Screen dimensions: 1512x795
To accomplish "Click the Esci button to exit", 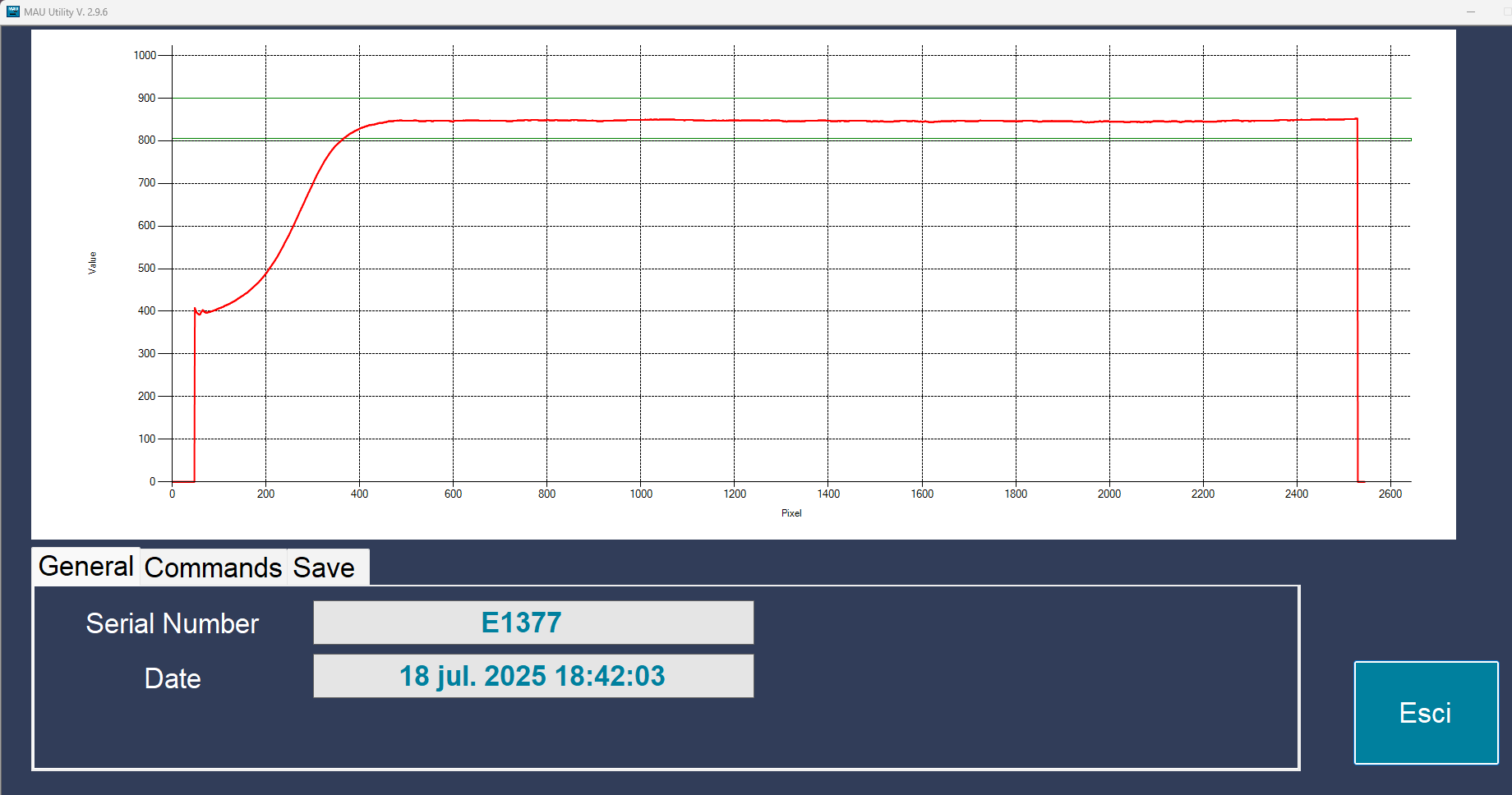I will point(1426,712).
